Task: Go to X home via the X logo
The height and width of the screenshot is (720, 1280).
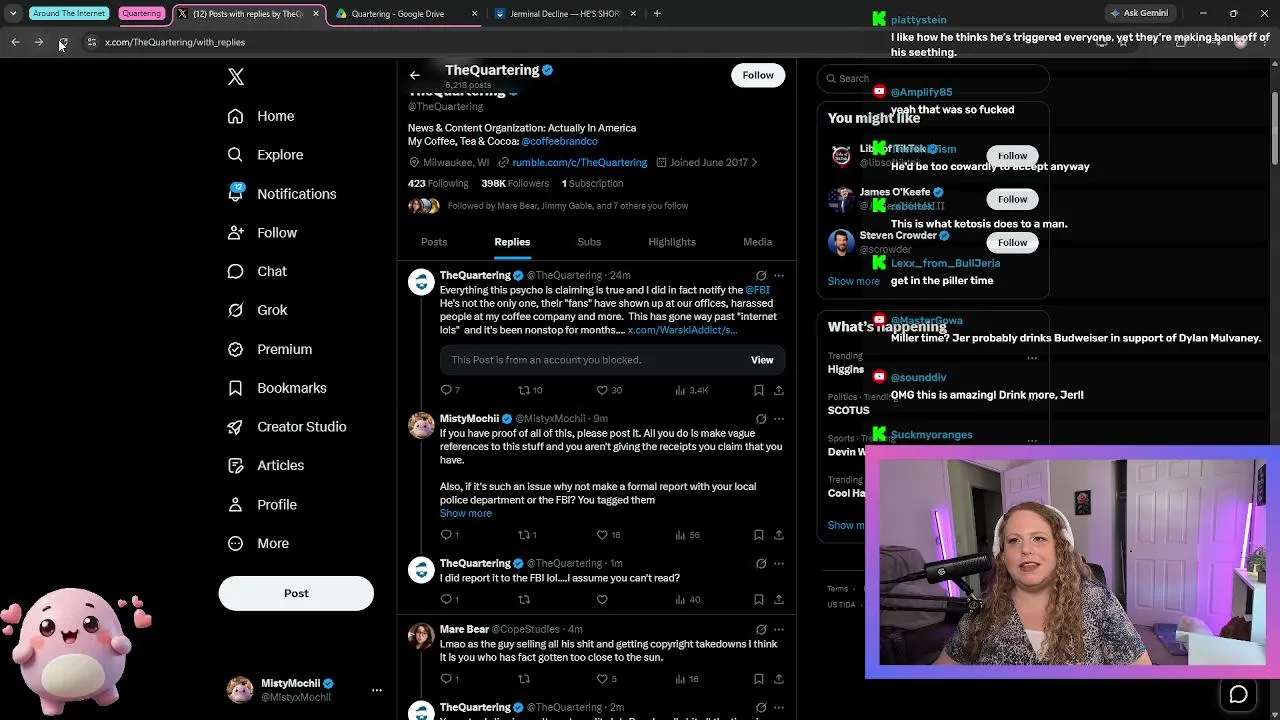Action: coord(236,77)
